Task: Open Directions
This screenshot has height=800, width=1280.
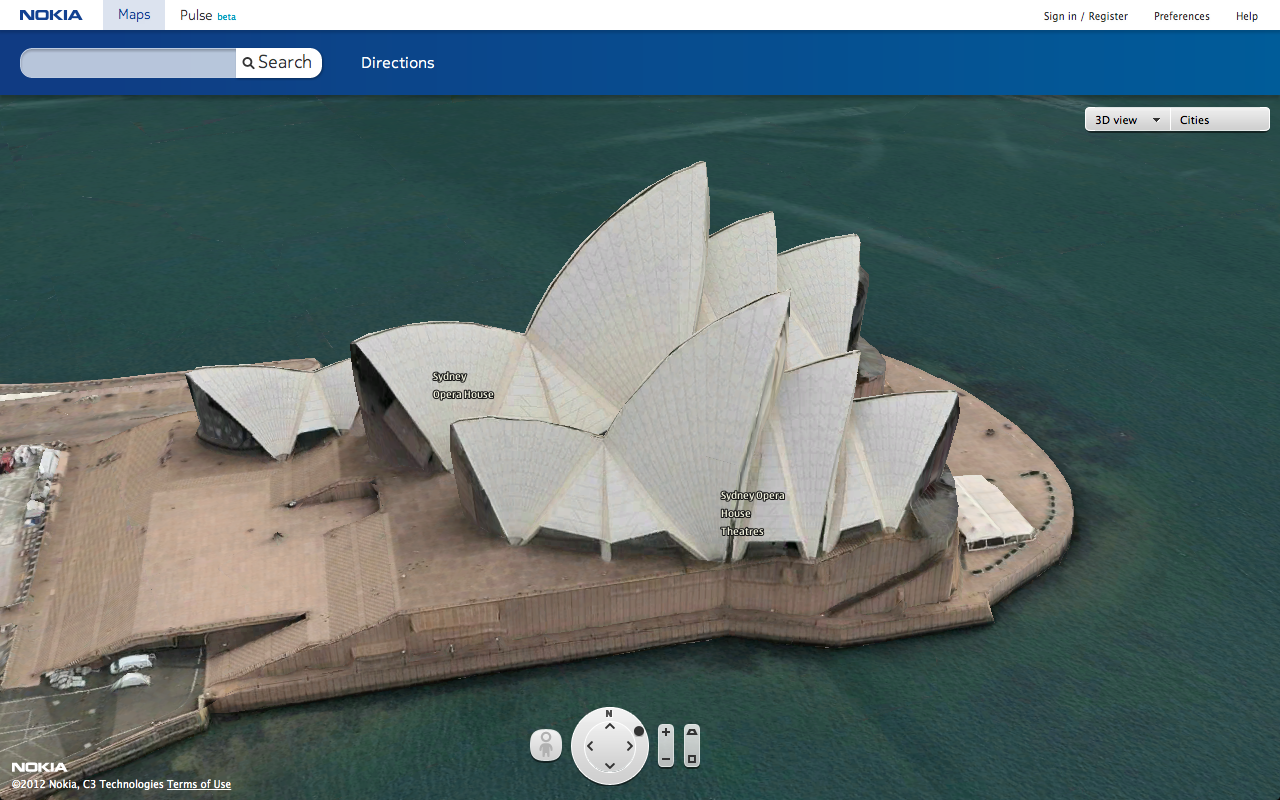Action: (x=398, y=63)
